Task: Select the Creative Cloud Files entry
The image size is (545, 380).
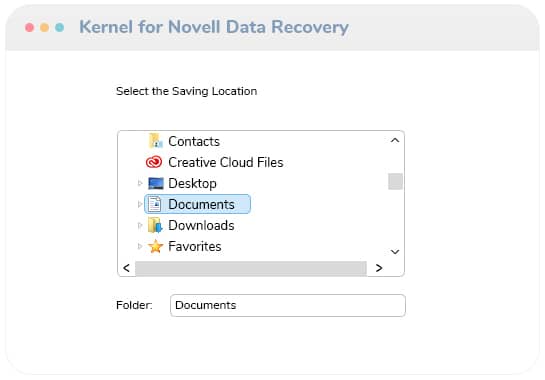Action: (226, 162)
